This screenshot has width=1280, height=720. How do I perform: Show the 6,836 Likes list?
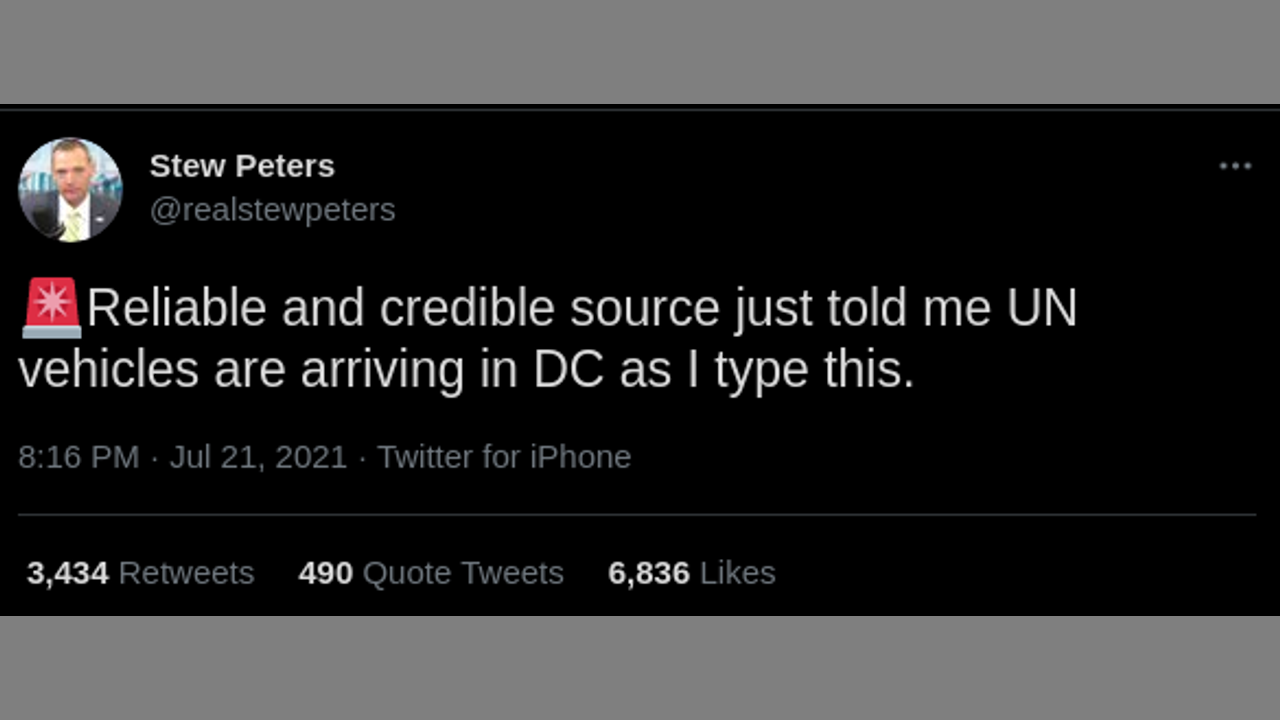691,573
